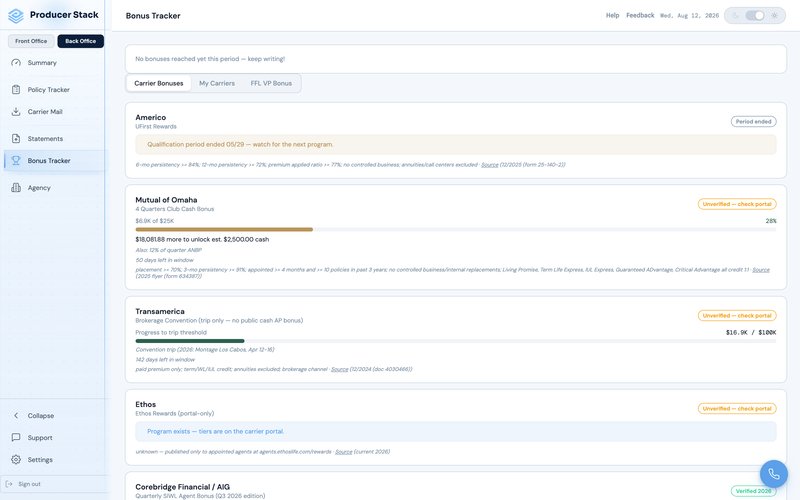Viewport: 800px width, 500px height.
Task: Open the Americo Source link
Action: coord(489,165)
